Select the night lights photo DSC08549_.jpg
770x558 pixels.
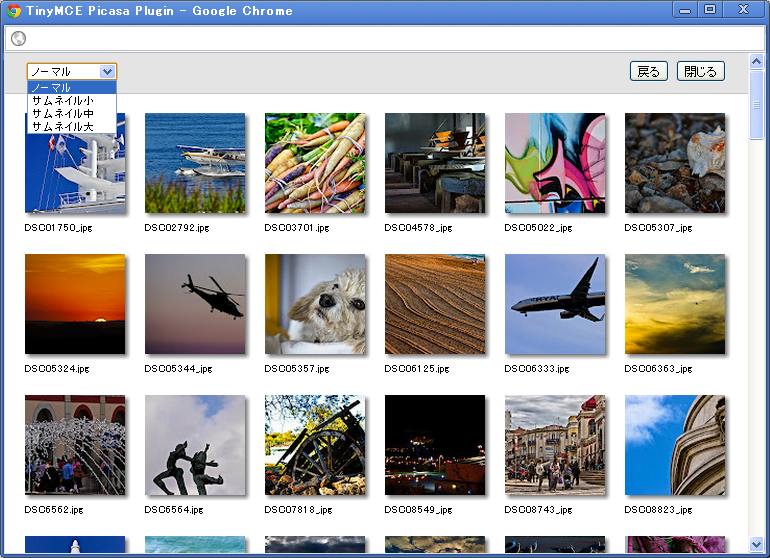[435, 445]
